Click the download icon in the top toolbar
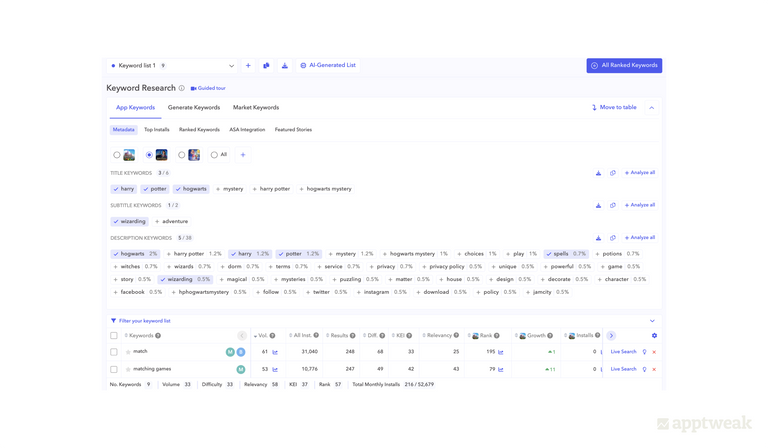Image resolution: width=768 pixels, height=448 pixels. 285,66
